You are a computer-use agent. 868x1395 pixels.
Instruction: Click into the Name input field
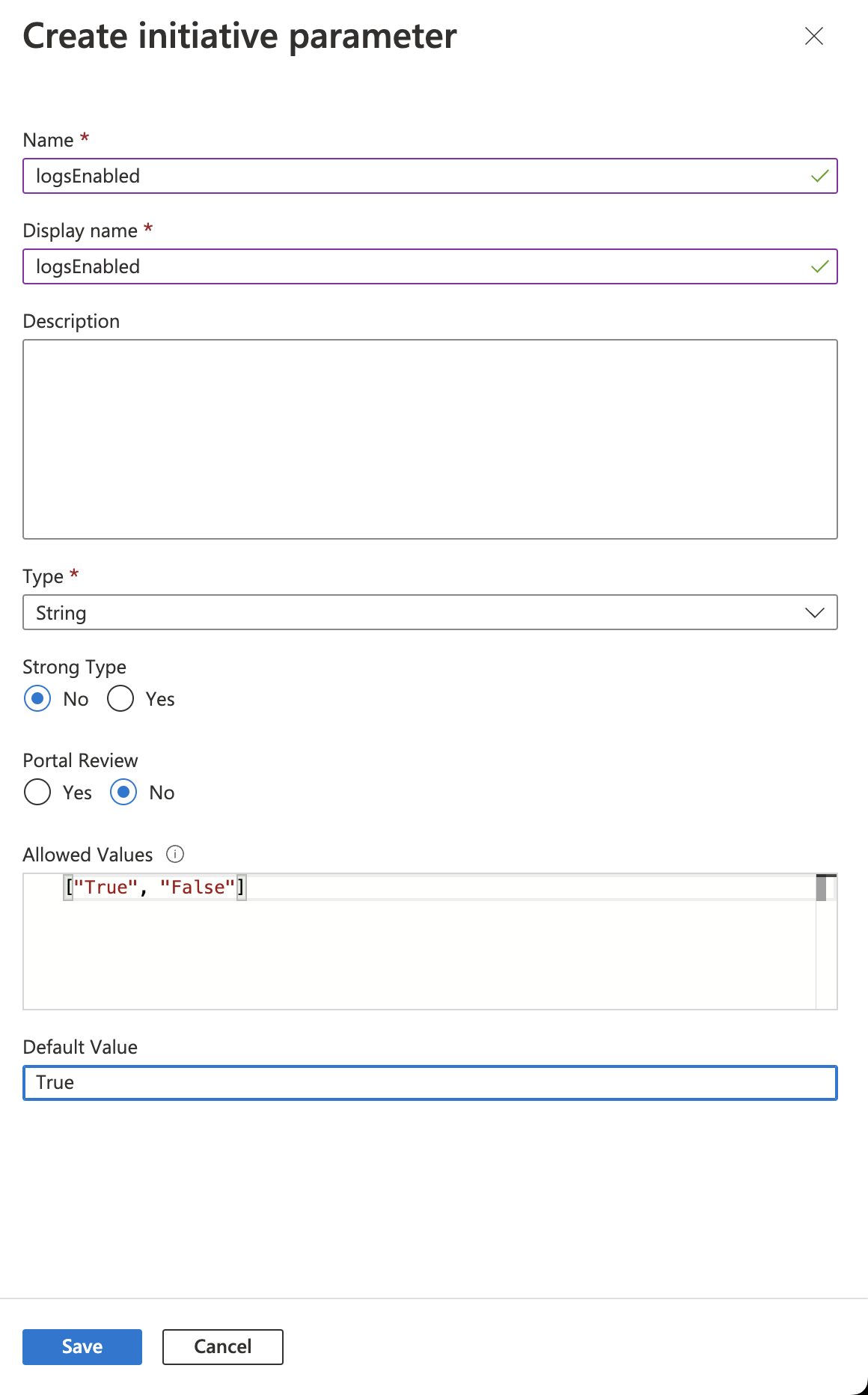pyautogui.click(x=430, y=176)
